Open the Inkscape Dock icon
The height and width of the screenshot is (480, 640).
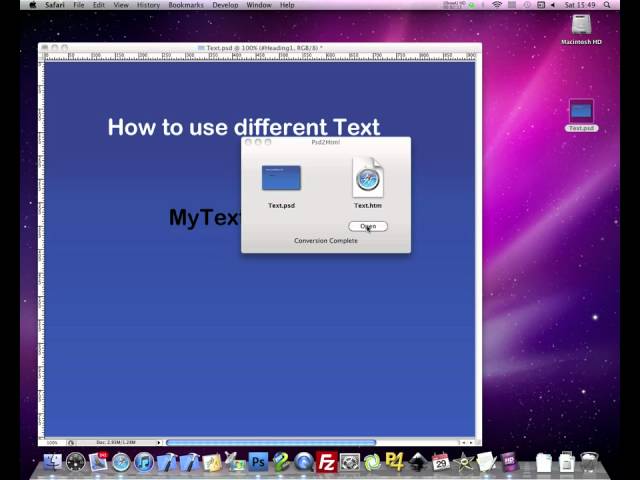(418, 462)
